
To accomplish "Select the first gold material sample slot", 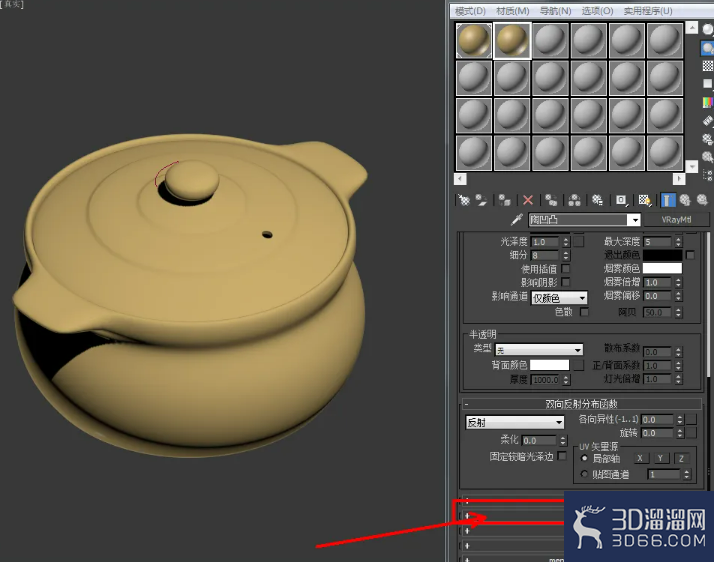I will (474, 41).
